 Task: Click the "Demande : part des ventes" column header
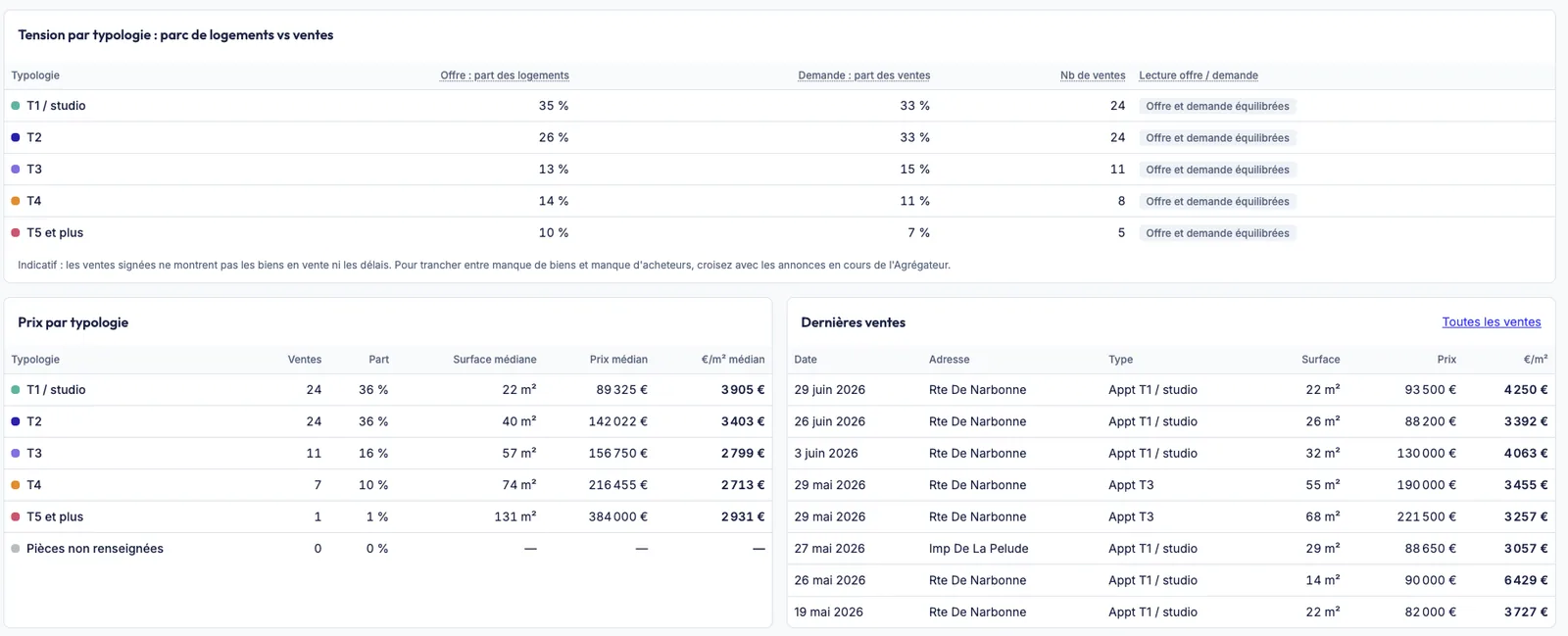tap(864, 75)
